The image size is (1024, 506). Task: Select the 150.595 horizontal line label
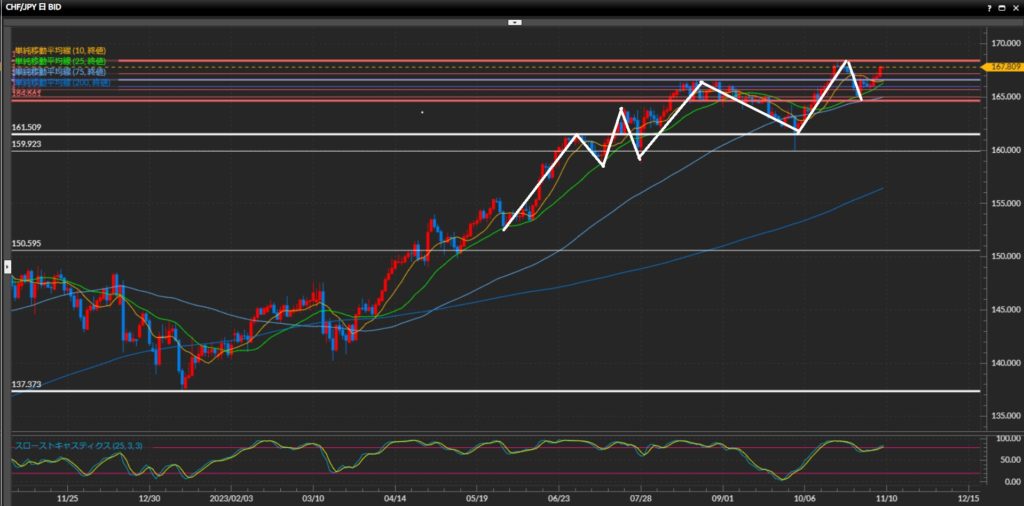pos(26,244)
